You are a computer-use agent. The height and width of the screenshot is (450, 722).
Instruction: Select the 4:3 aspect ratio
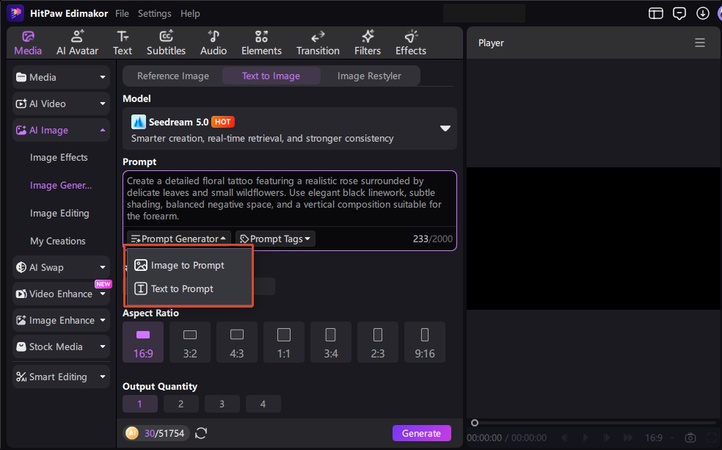pos(237,342)
